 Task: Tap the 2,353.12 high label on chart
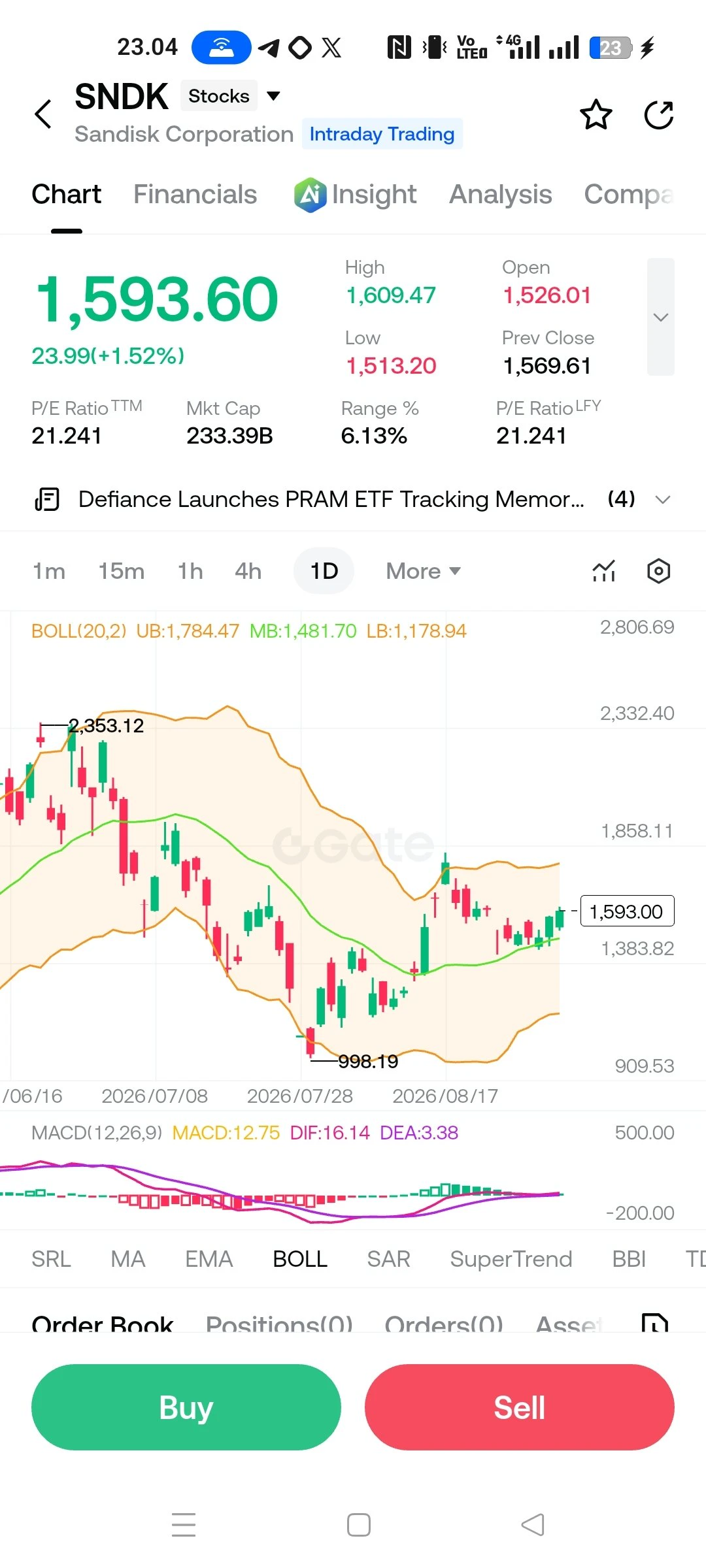[106, 726]
